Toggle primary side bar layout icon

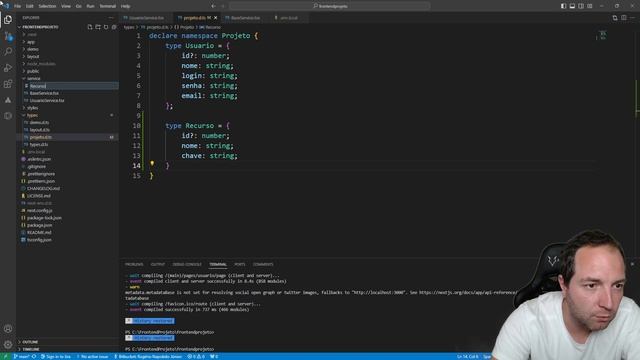pyautogui.click(x=563, y=6)
